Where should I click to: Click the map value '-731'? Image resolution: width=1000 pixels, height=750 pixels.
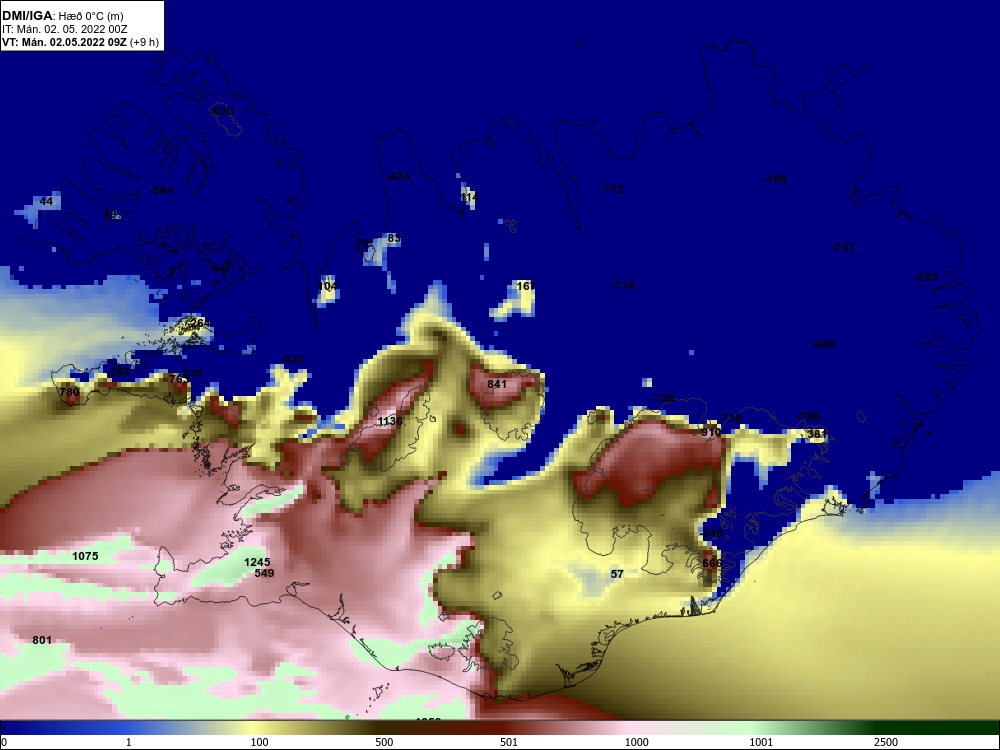pyautogui.click(x=842, y=247)
